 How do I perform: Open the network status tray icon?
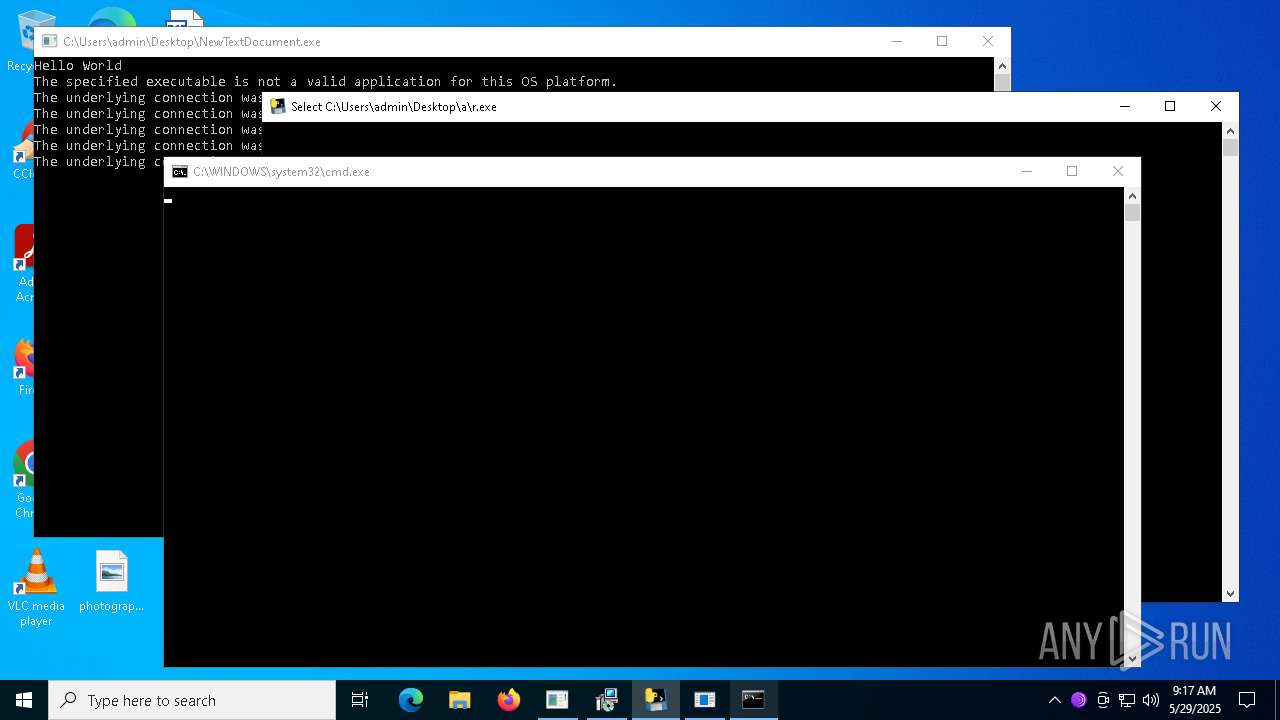pyautogui.click(x=1127, y=700)
